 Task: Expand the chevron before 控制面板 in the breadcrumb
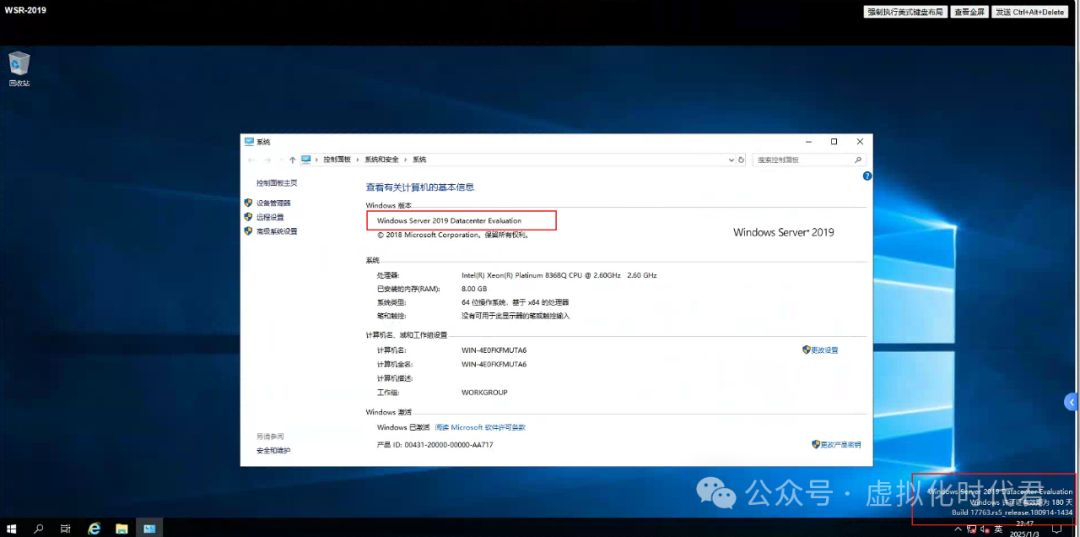(317, 160)
